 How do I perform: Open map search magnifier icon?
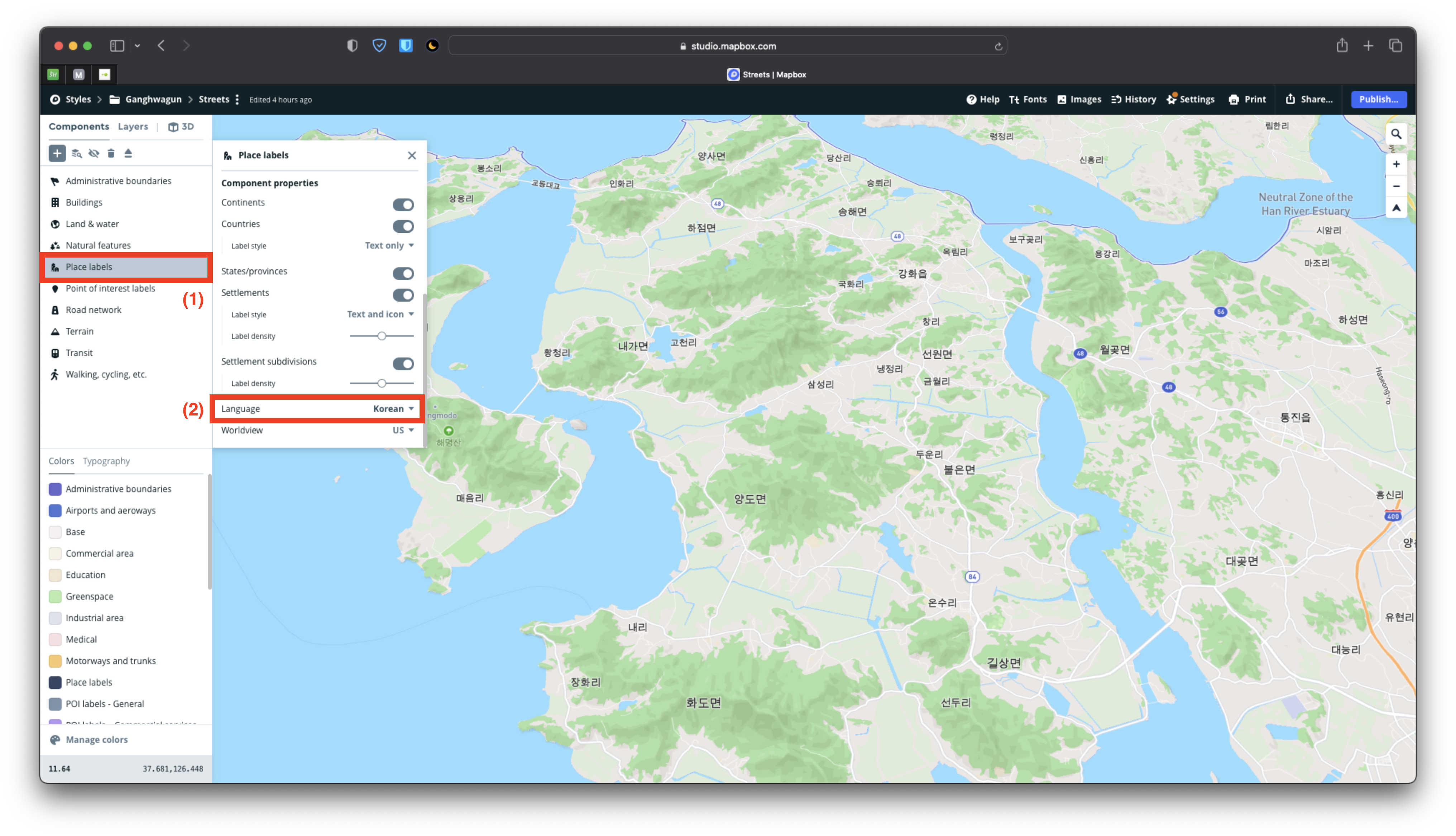pyautogui.click(x=1396, y=134)
